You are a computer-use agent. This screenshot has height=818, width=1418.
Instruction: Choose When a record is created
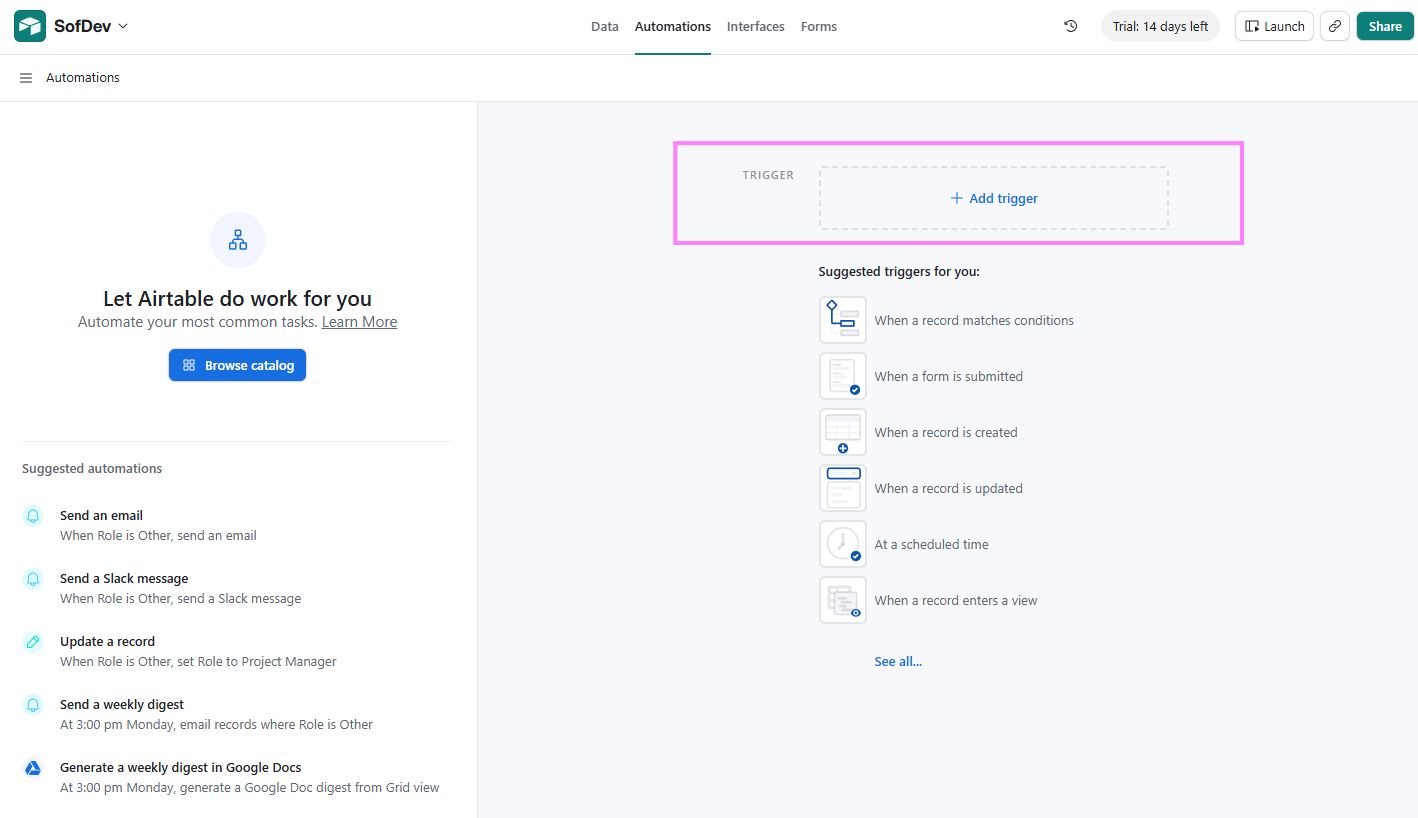tap(946, 433)
